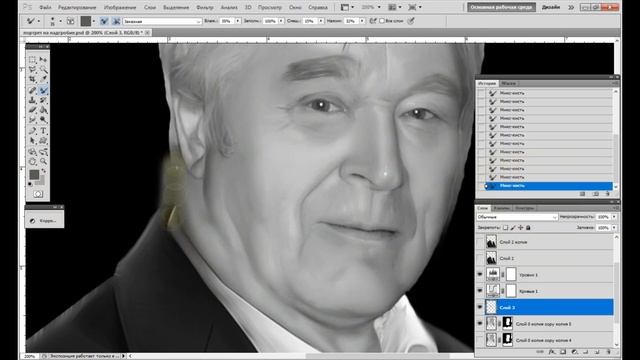Select the 3D Rotate tool
The height and width of the screenshot is (360, 640).
pos(33,152)
